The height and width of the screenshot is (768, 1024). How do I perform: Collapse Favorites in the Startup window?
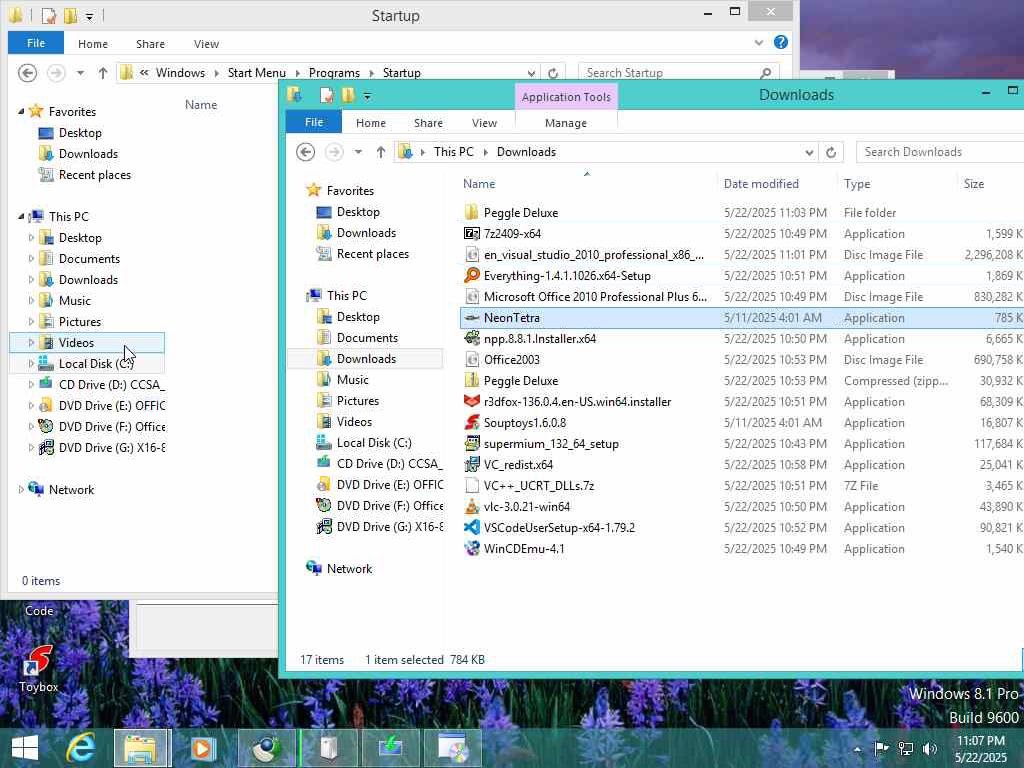[x=21, y=112]
